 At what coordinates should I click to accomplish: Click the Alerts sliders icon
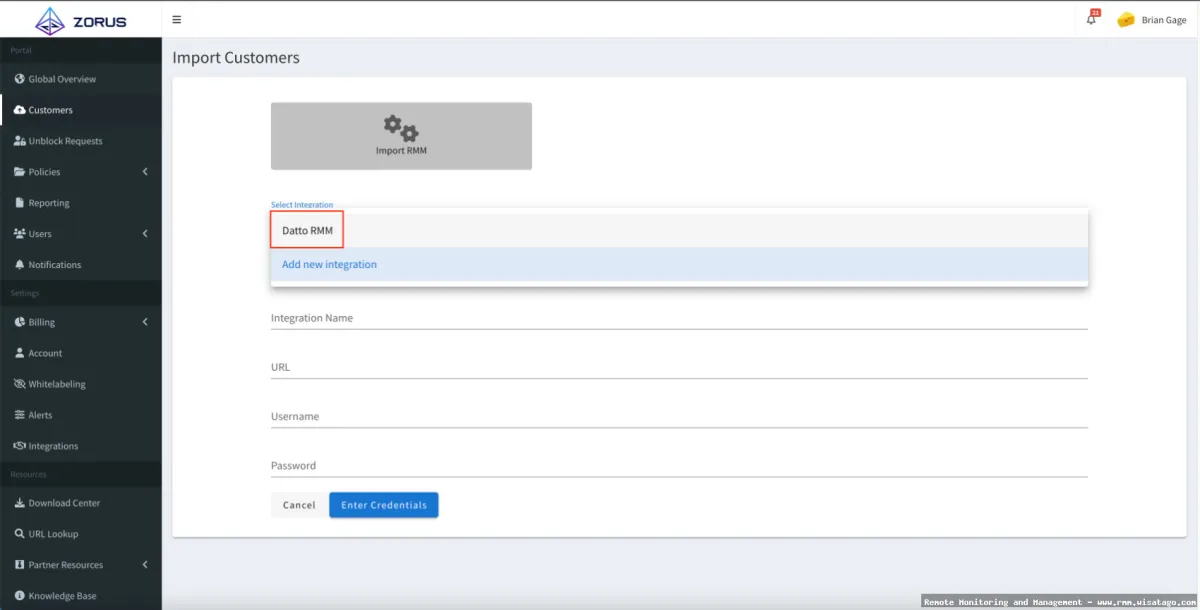(x=19, y=415)
